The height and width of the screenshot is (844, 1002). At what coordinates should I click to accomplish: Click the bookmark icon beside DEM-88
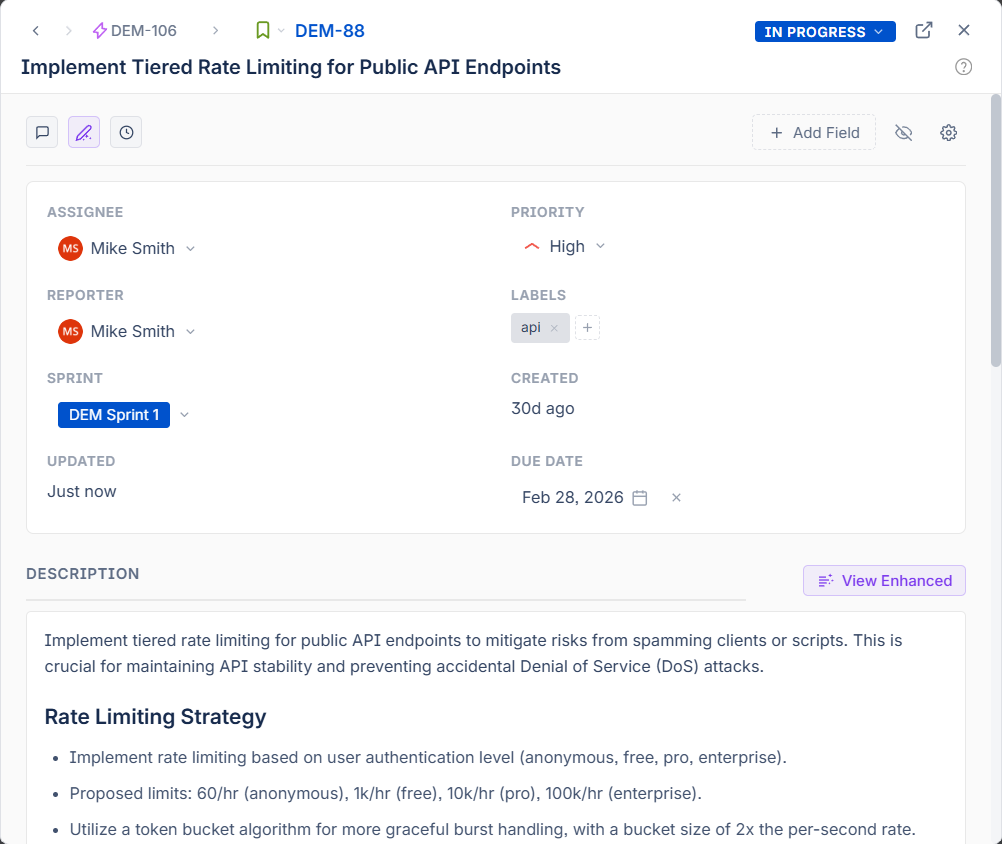(262, 30)
